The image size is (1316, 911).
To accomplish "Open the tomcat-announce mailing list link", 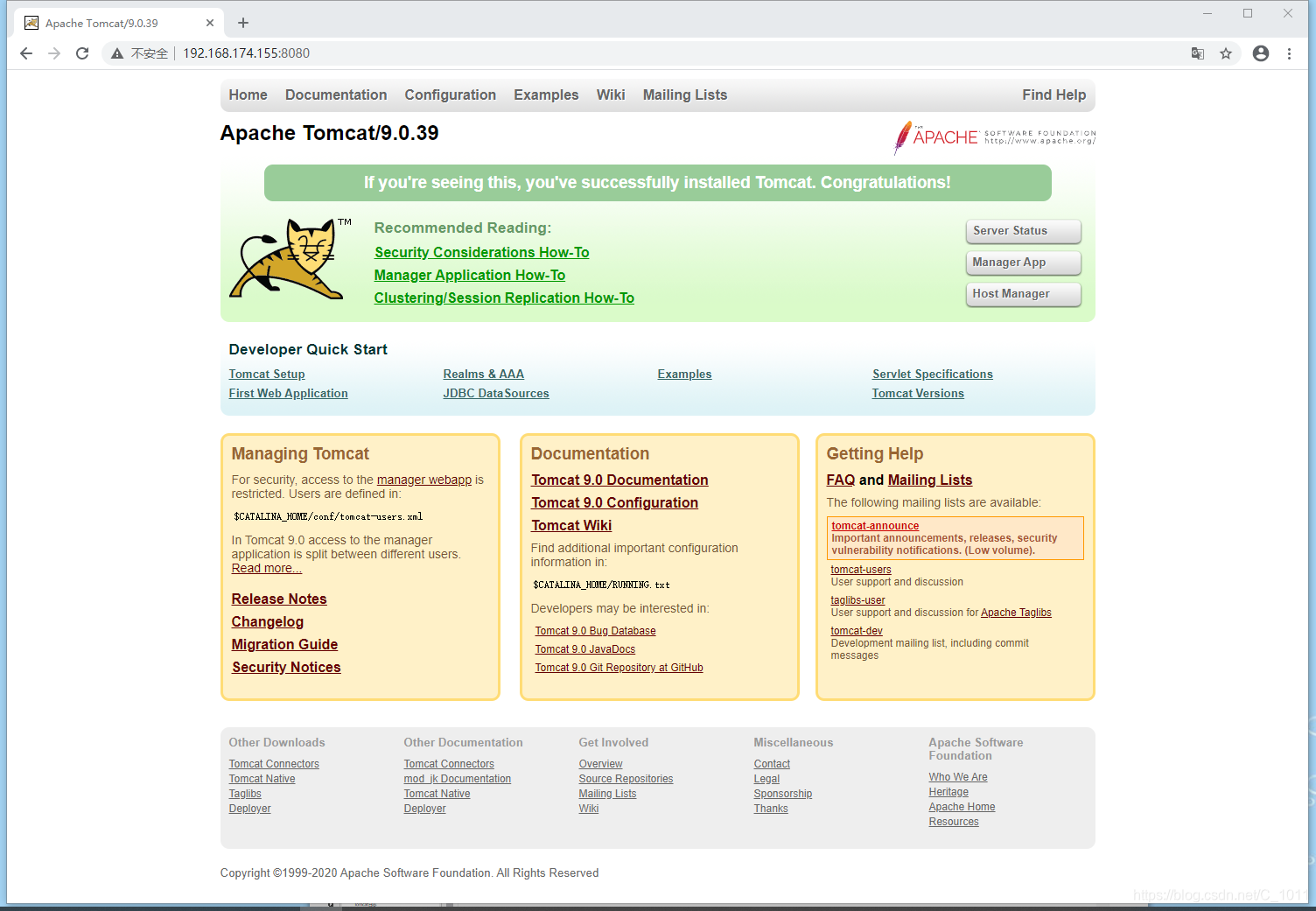I will [x=875, y=526].
